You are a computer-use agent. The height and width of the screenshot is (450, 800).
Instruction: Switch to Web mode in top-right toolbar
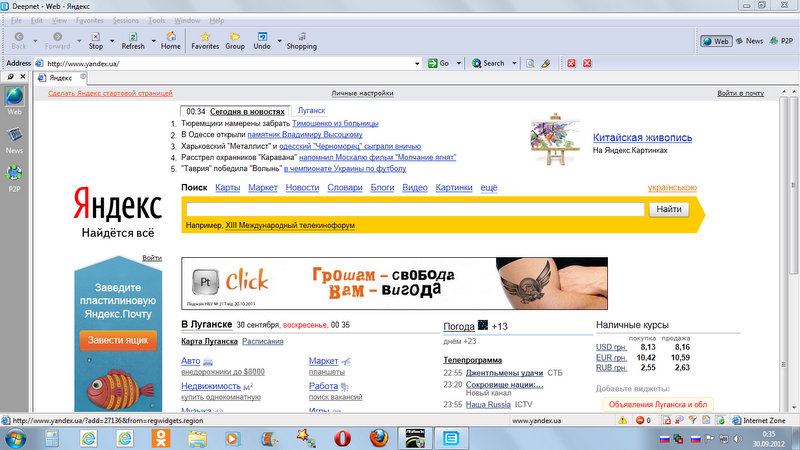pyautogui.click(x=716, y=41)
